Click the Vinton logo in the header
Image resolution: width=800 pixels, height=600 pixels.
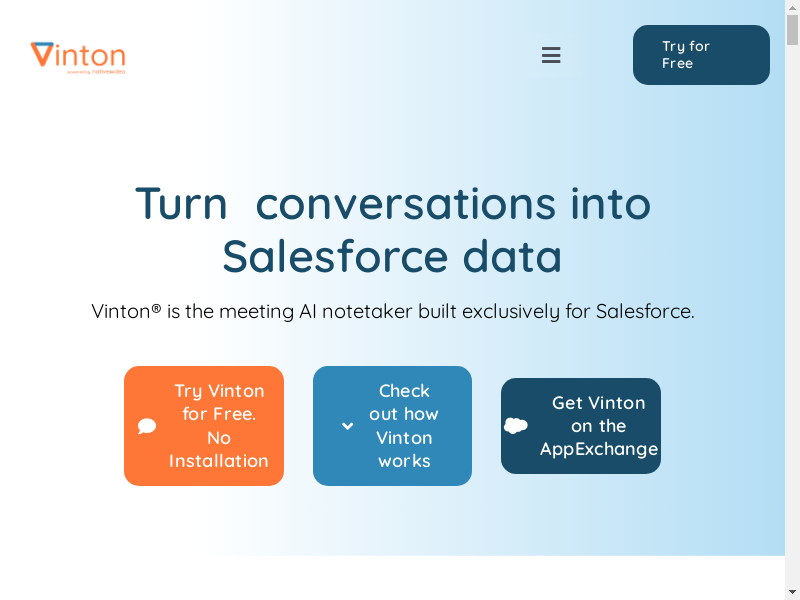(x=78, y=57)
